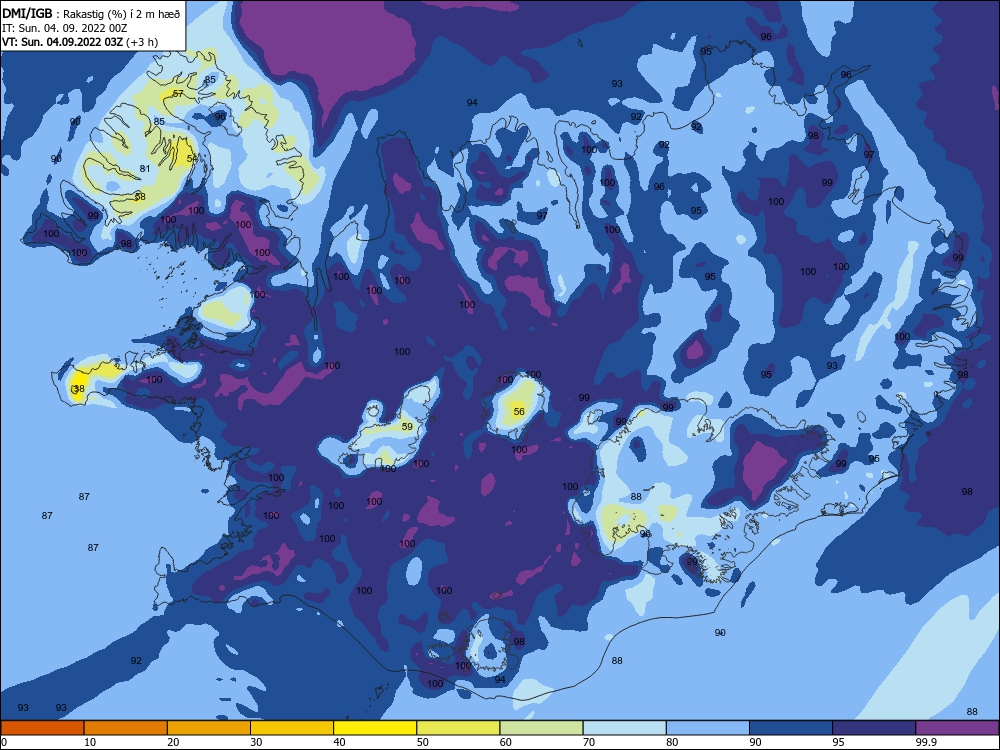The image size is (1000, 750).
Task: Click the '99.9' legend scale label
Action: tap(926, 742)
